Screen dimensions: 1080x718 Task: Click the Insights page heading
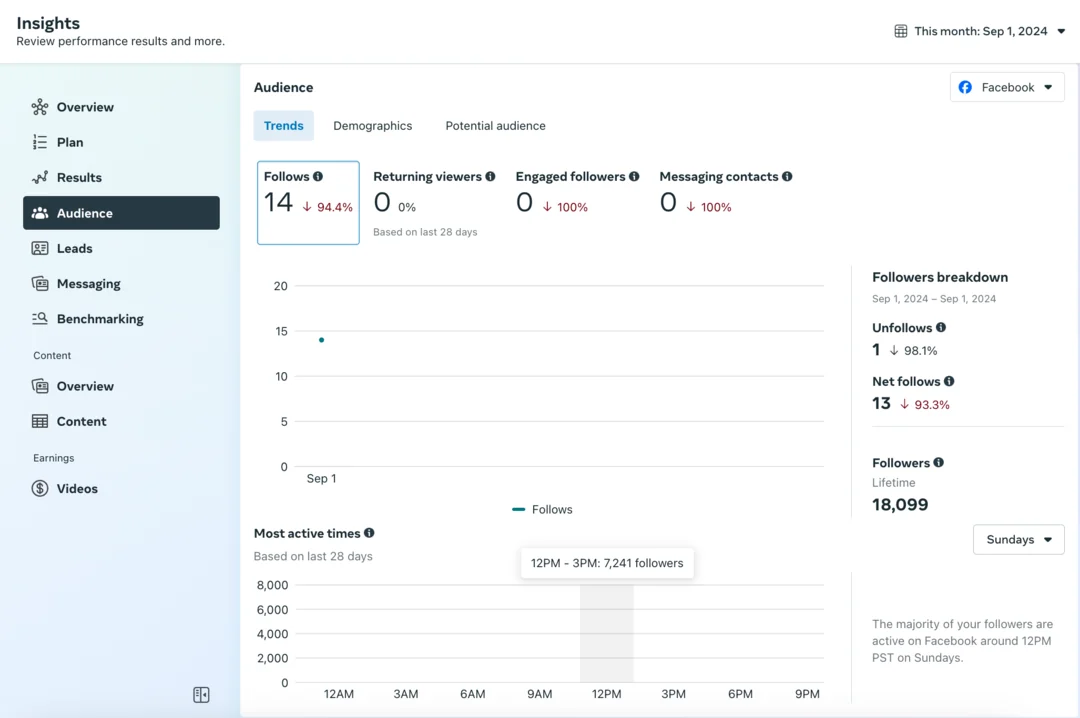[x=48, y=23]
